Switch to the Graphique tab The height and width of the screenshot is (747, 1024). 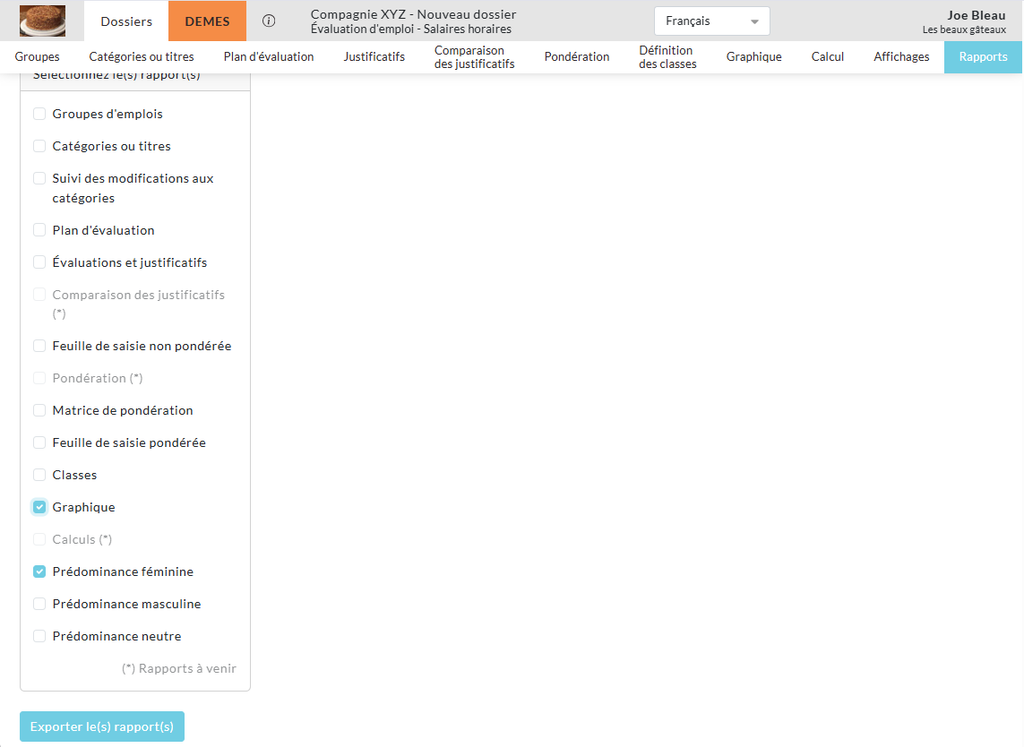click(754, 57)
